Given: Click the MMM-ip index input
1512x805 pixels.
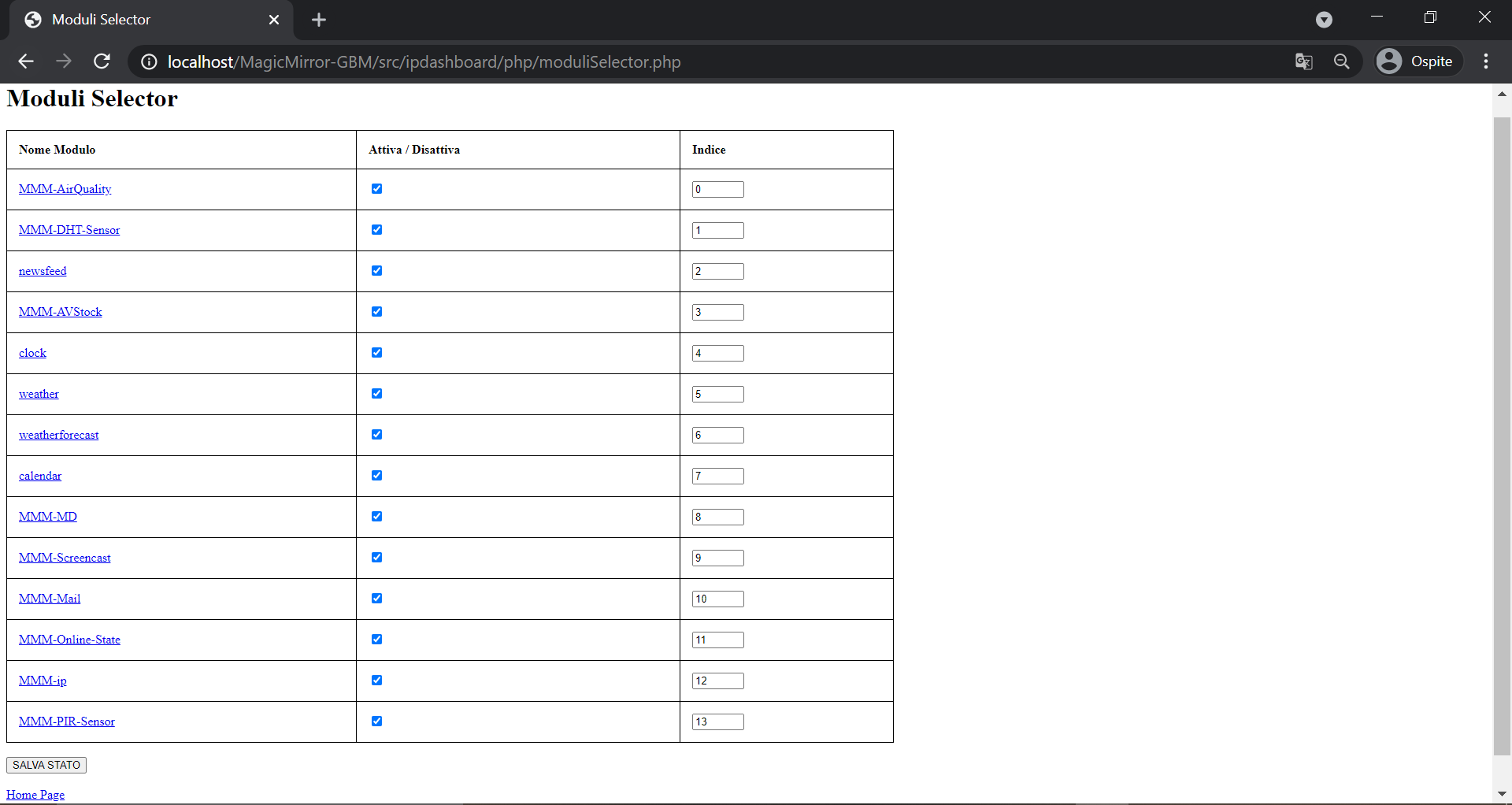Looking at the screenshot, I should coord(718,681).
